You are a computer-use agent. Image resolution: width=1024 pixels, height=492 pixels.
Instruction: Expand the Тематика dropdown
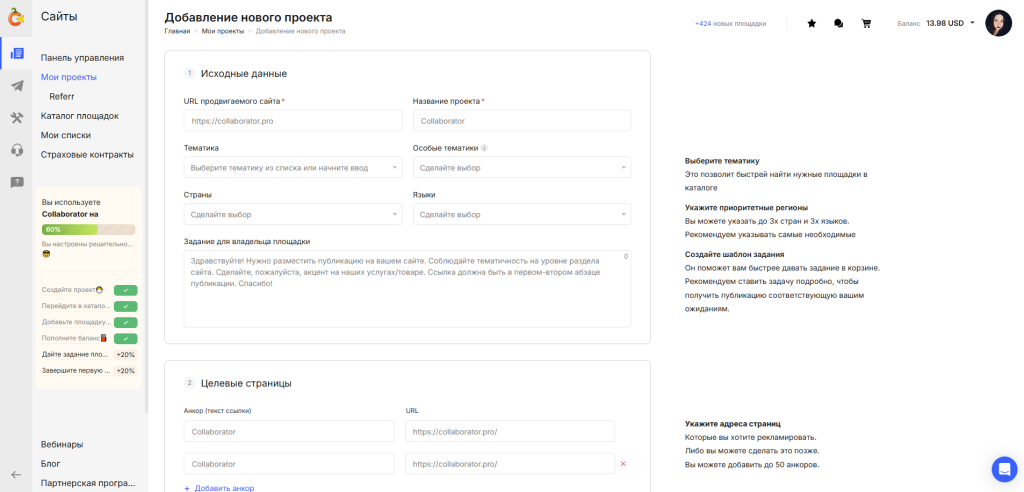[293, 168]
